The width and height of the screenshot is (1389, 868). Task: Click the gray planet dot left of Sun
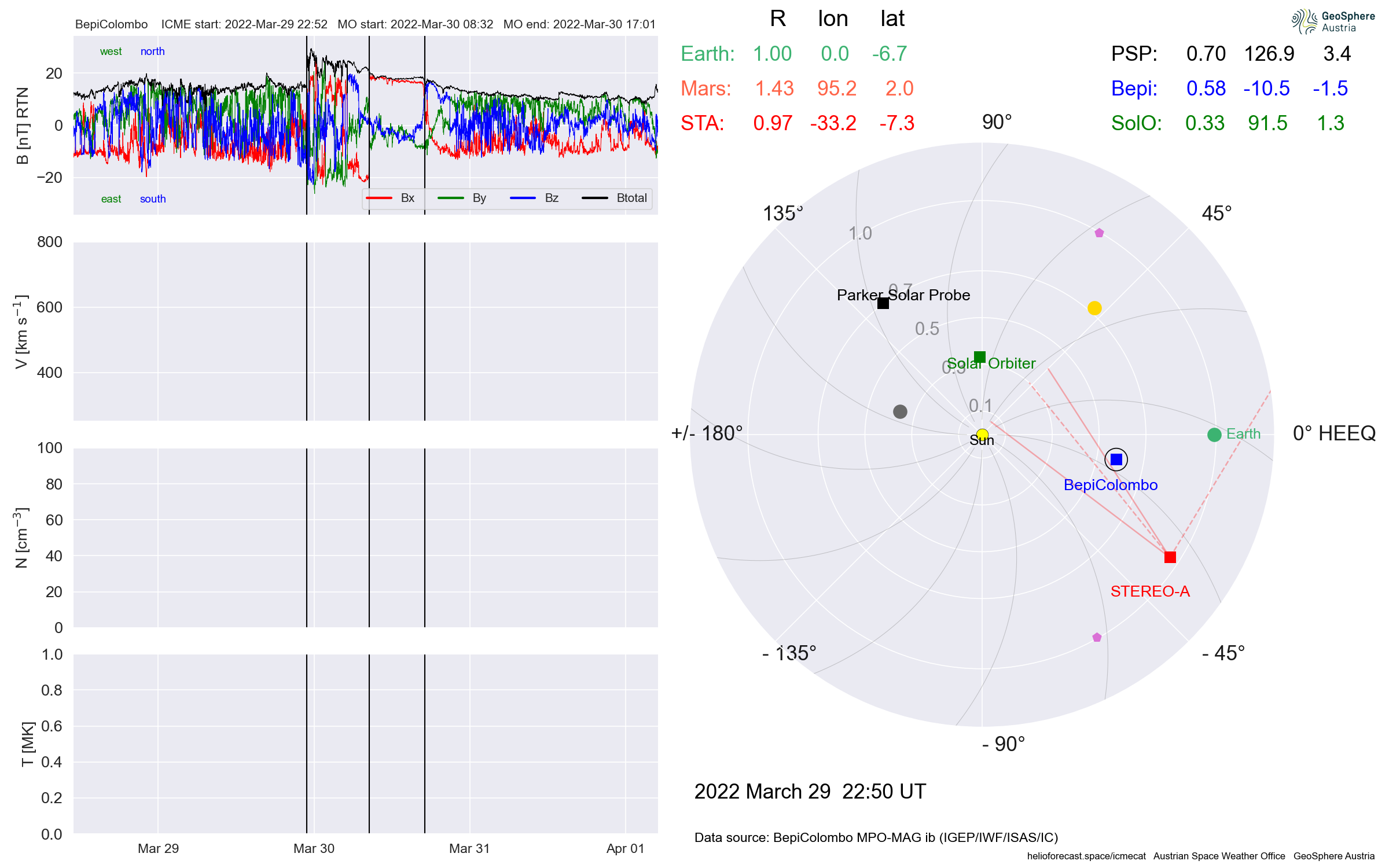coord(900,411)
